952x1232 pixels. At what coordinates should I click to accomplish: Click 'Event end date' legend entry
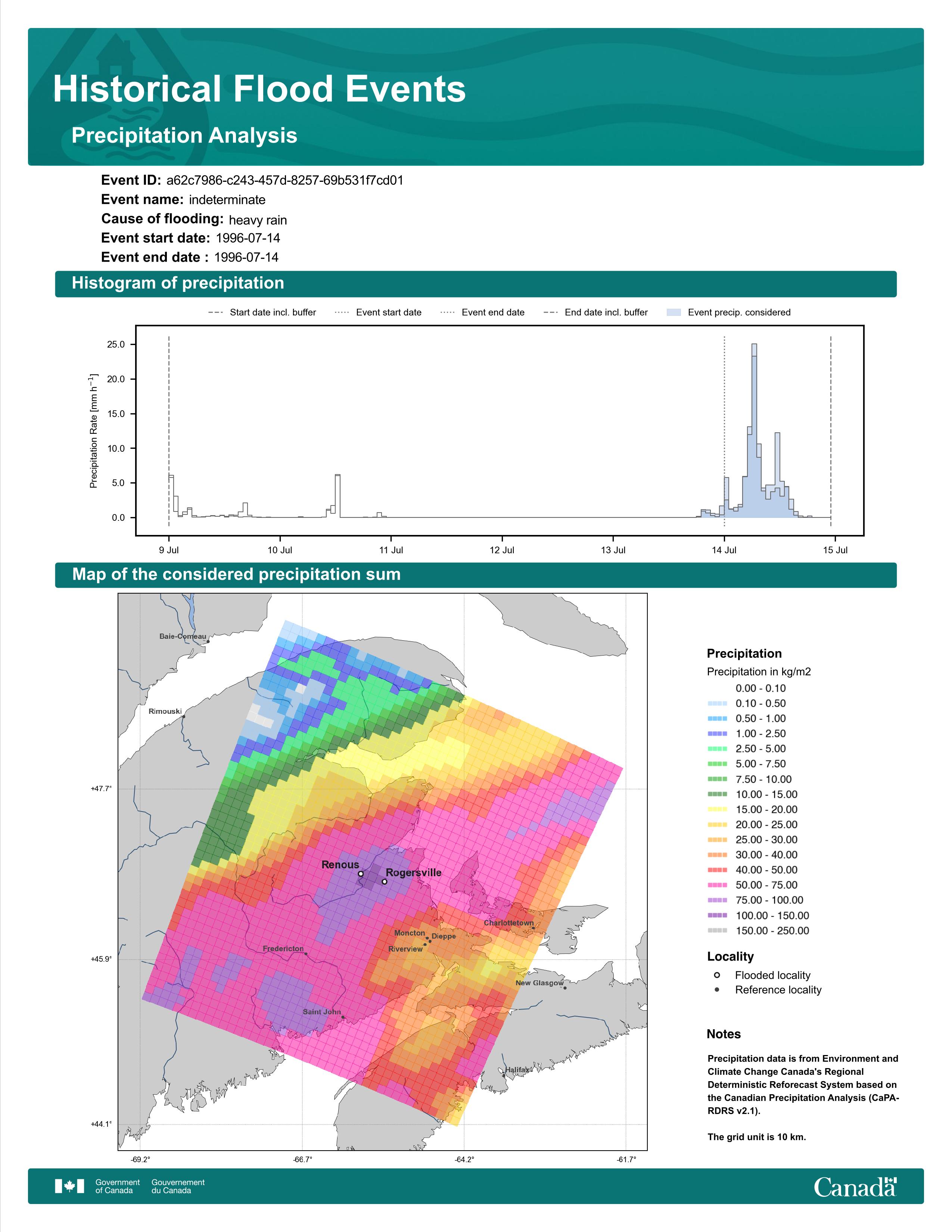point(483,312)
